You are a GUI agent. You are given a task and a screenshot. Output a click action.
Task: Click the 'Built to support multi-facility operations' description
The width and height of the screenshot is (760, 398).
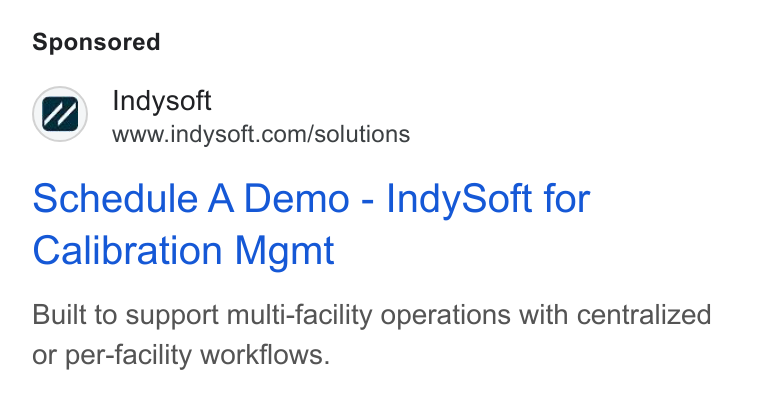(372, 334)
